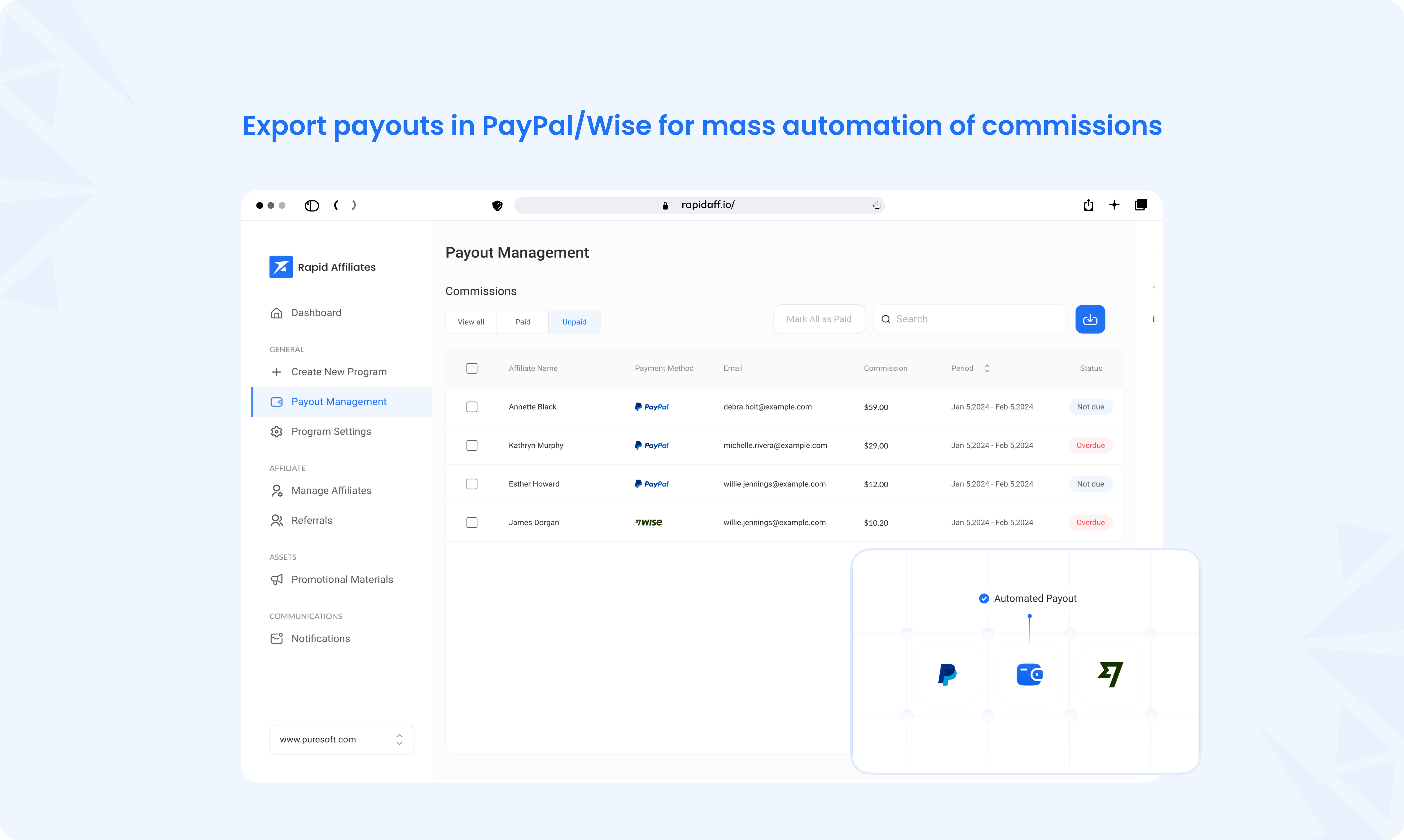Open Program Settings via the gear icon
The height and width of the screenshot is (840, 1404).
click(277, 431)
